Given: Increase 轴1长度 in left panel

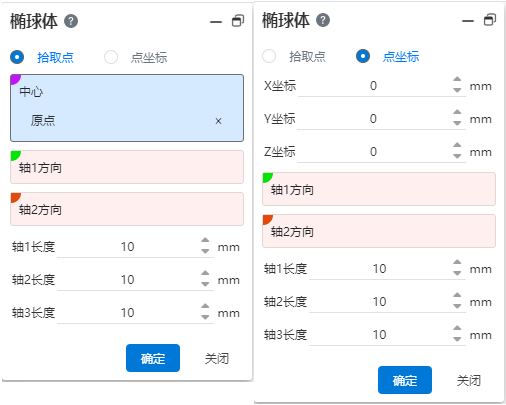Looking at the screenshot, I should pos(205,240).
